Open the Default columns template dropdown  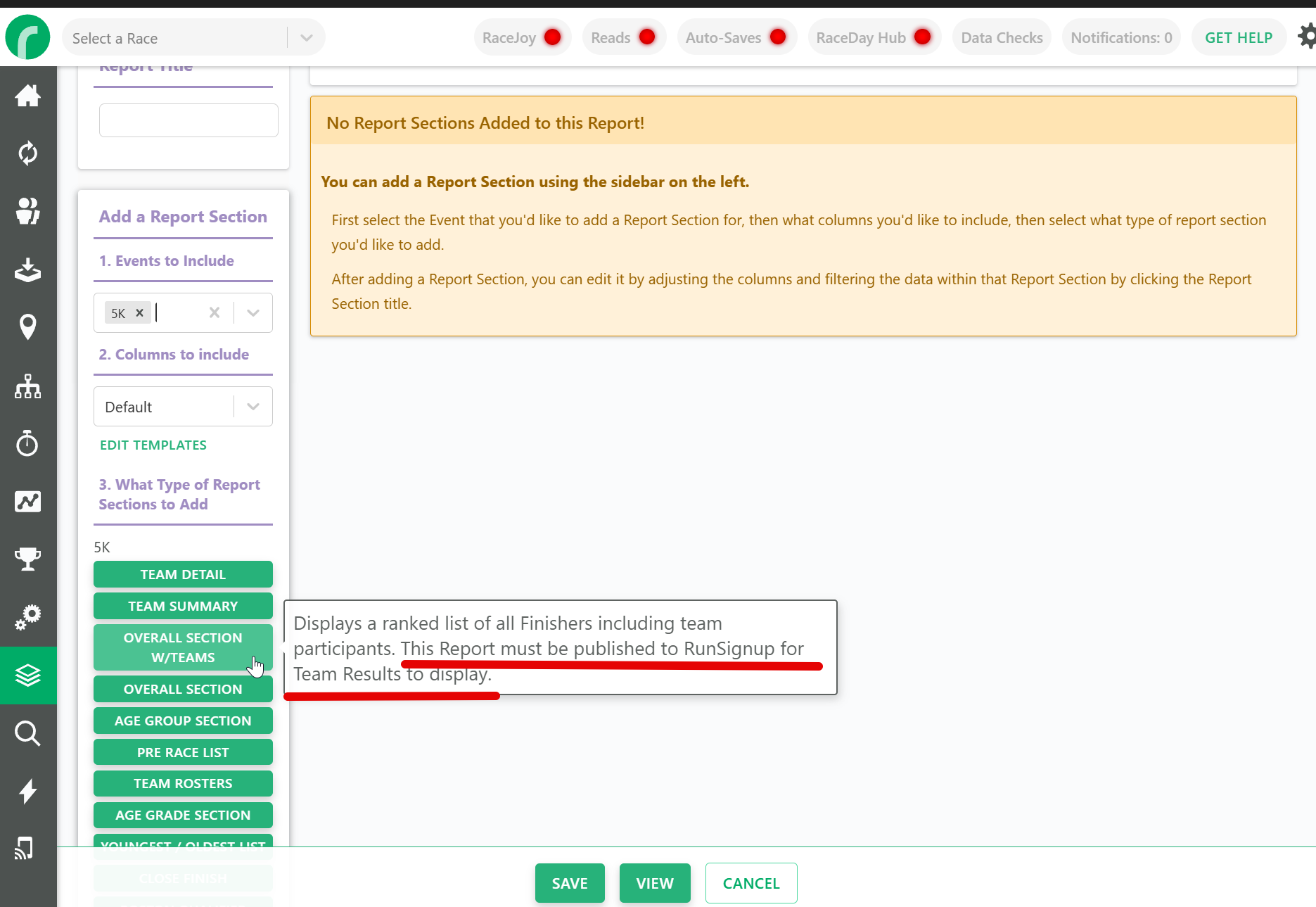[183, 407]
